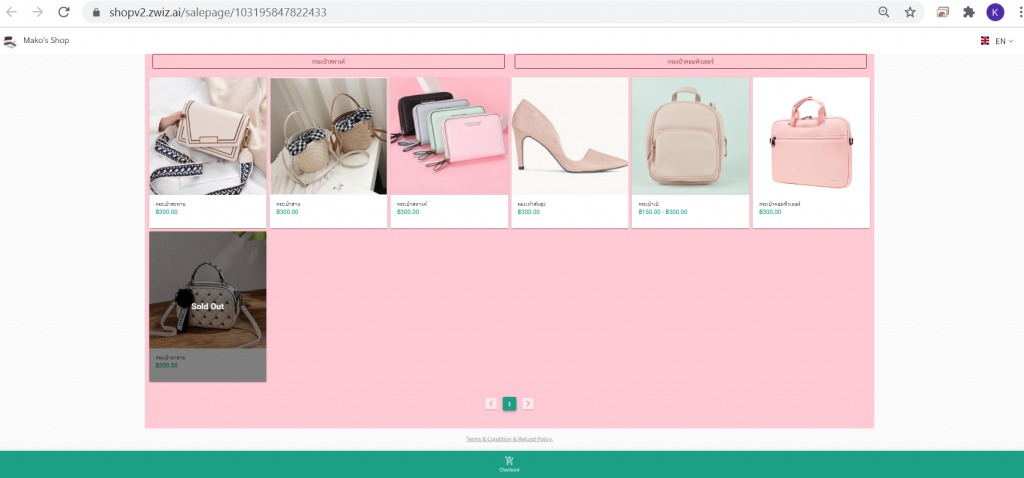Open the pink laptop bag product image
The height and width of the screenshot is (478, 1024).
811,136
